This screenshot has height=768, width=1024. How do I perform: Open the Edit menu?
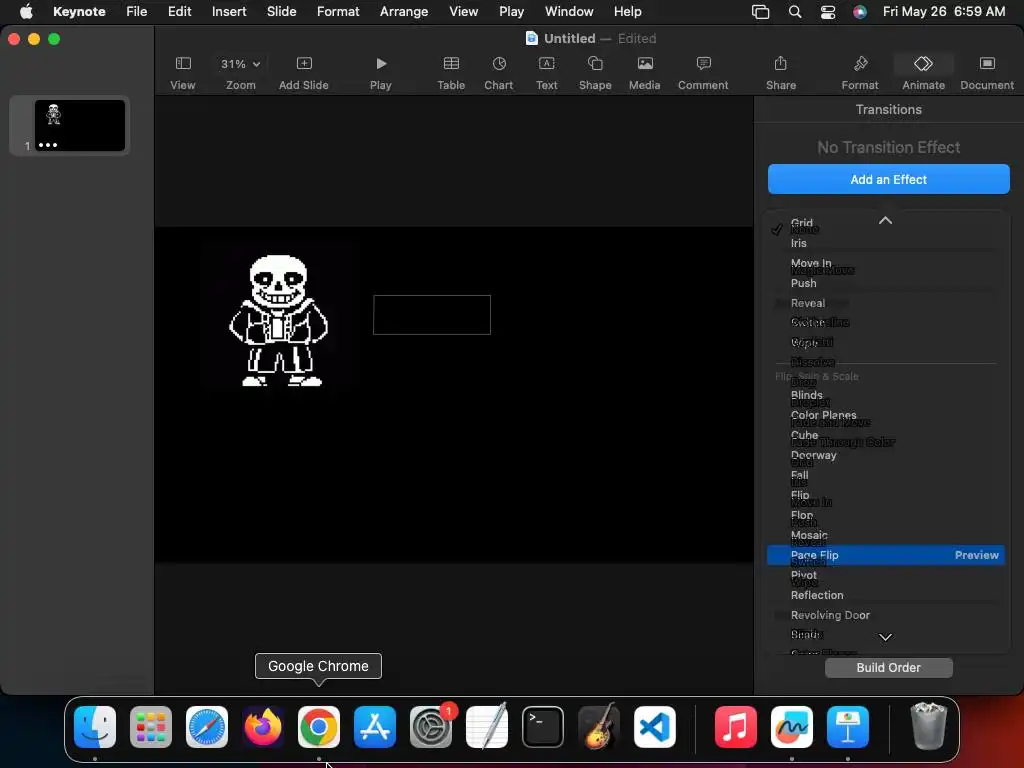(180, 12)
